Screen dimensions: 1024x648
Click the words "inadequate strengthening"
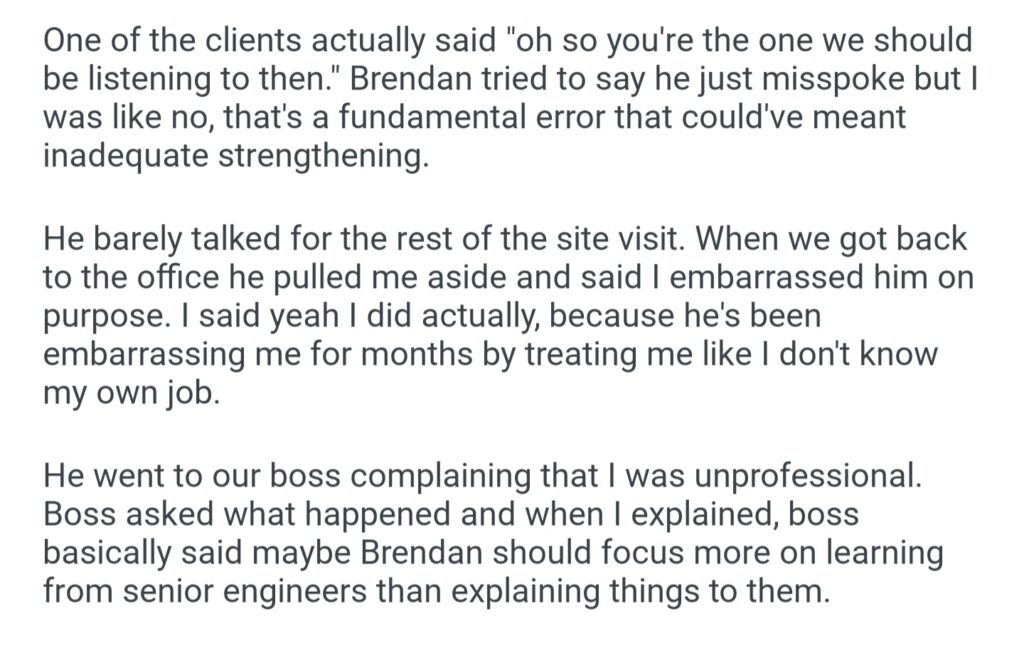234,156
